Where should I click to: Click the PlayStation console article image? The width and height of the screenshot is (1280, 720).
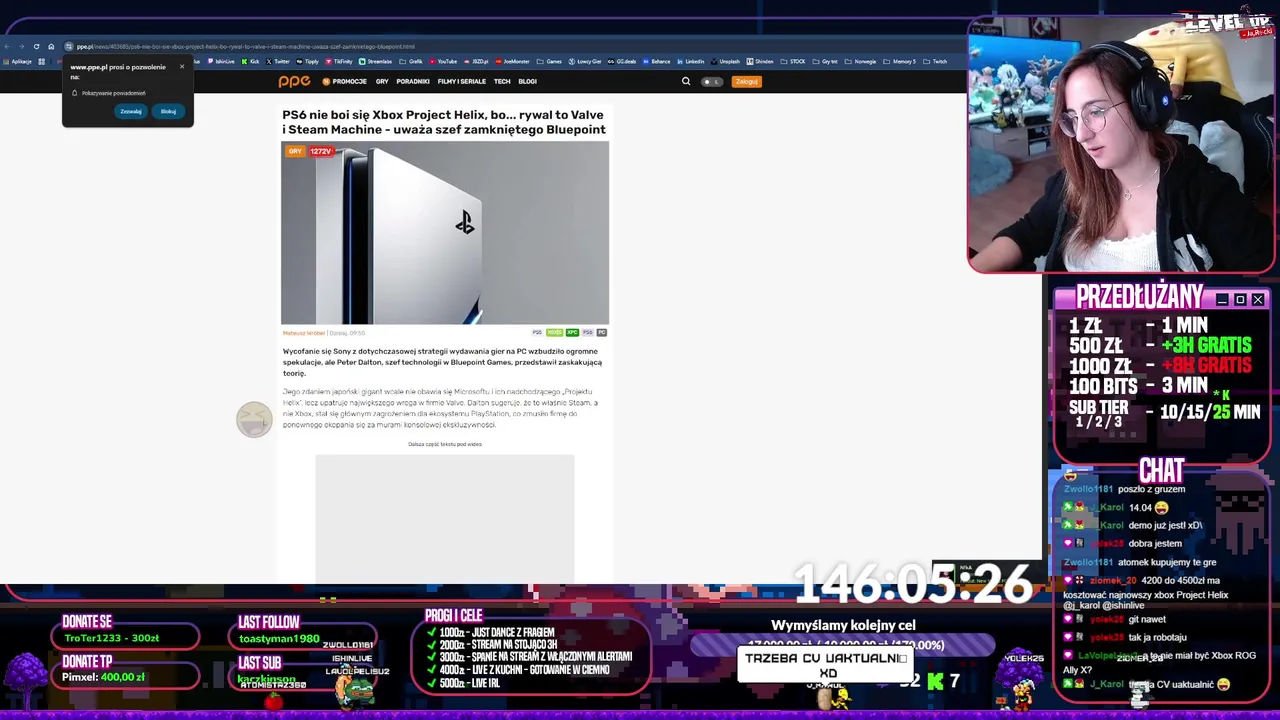click(445, 233)
